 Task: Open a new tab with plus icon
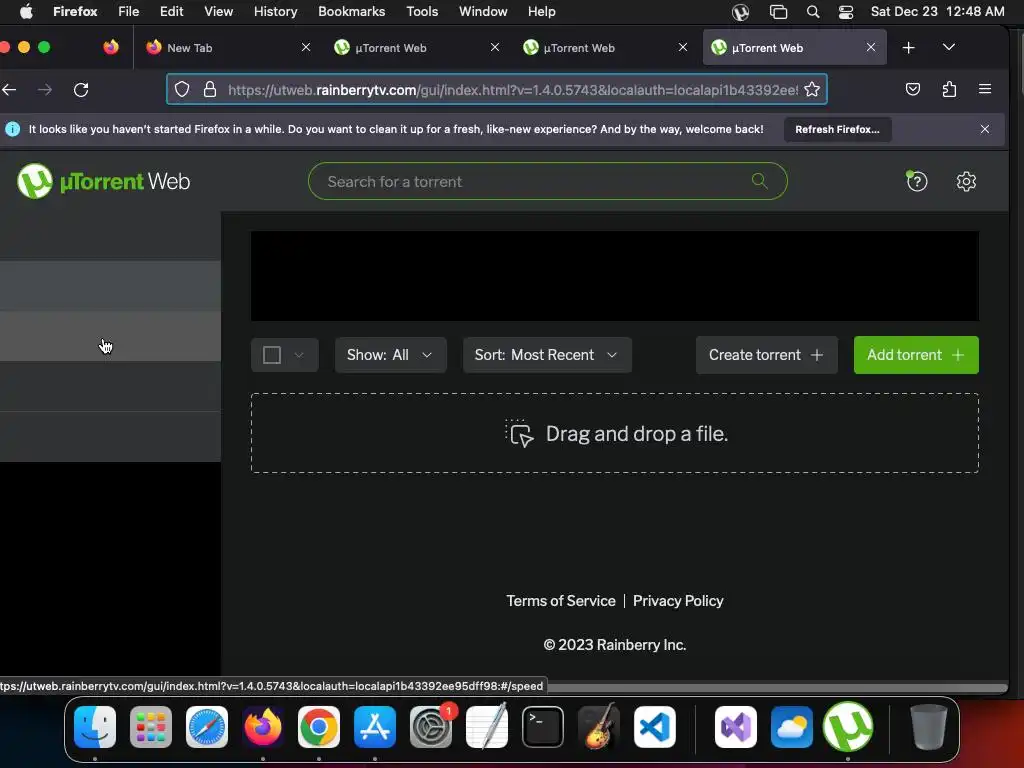[x=908, y=48]
